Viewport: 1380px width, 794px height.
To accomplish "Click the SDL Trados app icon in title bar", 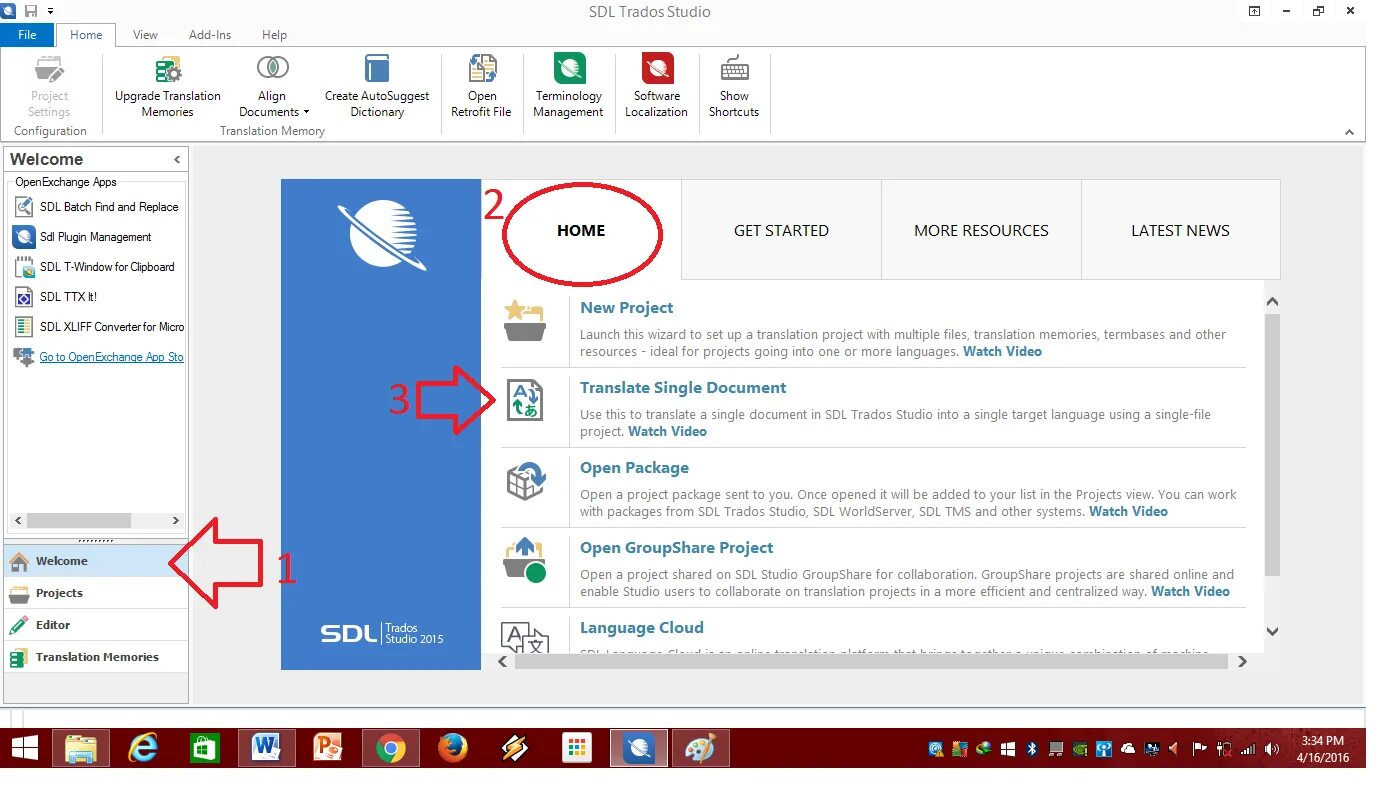I will click(x=8, y=11).
